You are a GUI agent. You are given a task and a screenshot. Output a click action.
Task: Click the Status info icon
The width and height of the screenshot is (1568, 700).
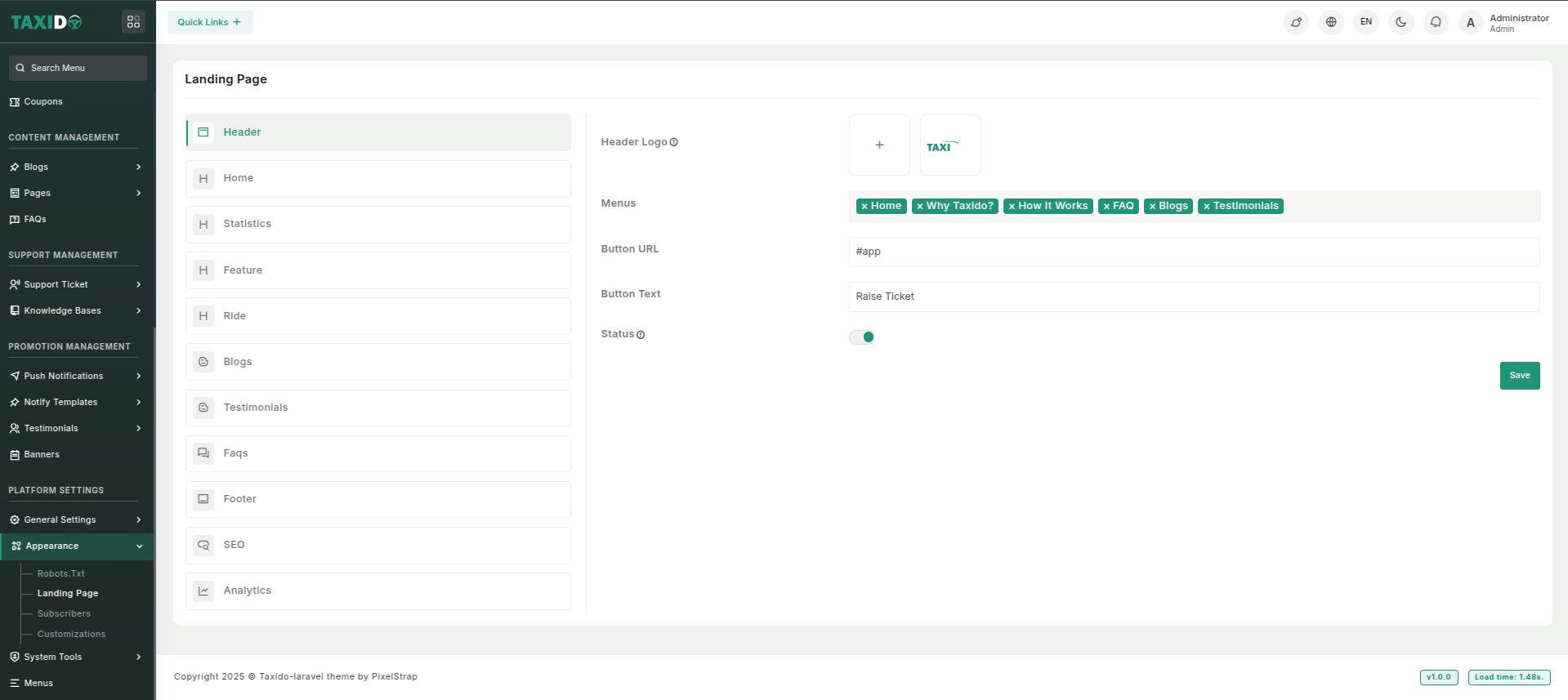pyautogui.click(x=641, y=335)
